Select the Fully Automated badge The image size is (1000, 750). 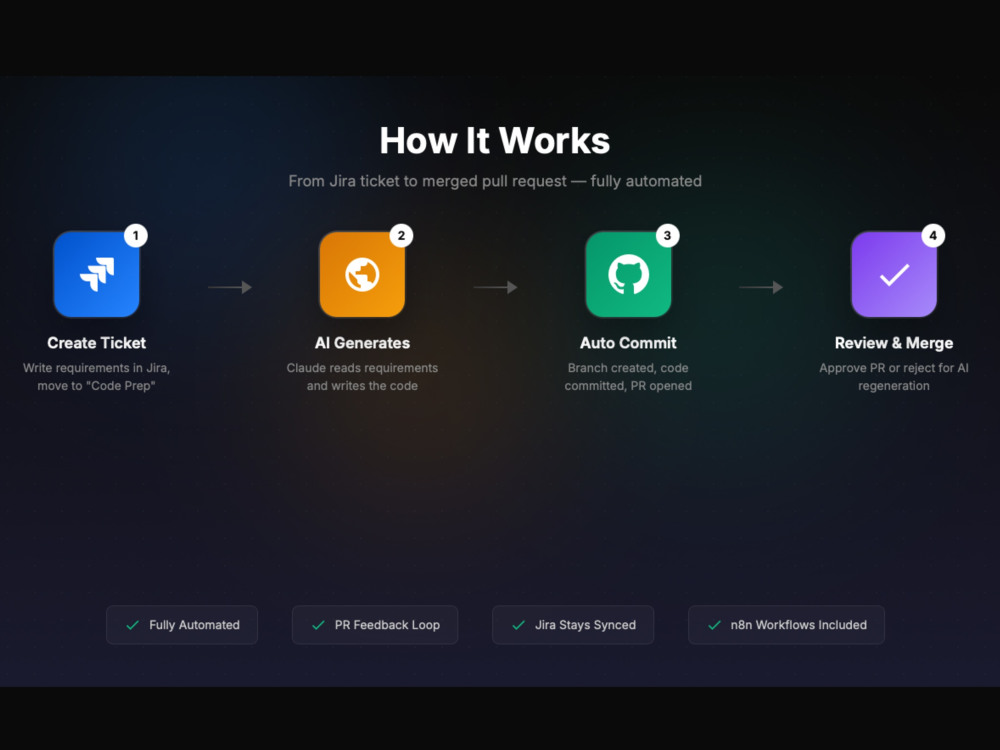coord(182,625)
